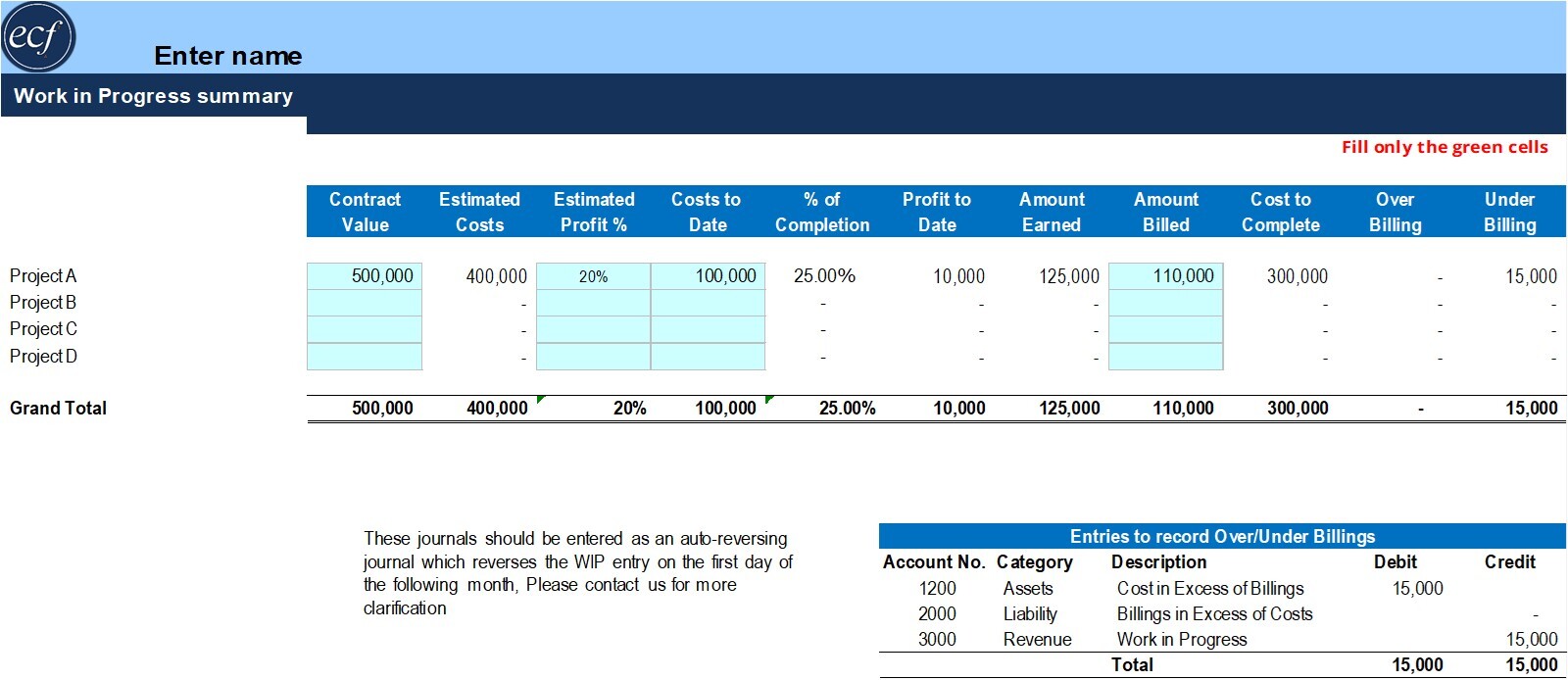The height and width of the screenshot is (680, 1568).
Task: Click the Estimated Costs column header
Action: click(479, 212)
